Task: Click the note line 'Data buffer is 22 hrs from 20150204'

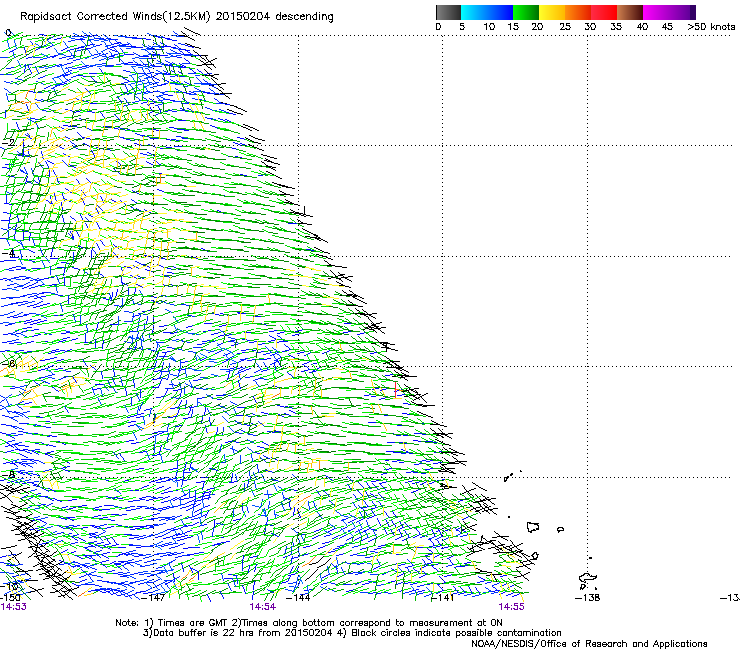Action: pos(243,633)
